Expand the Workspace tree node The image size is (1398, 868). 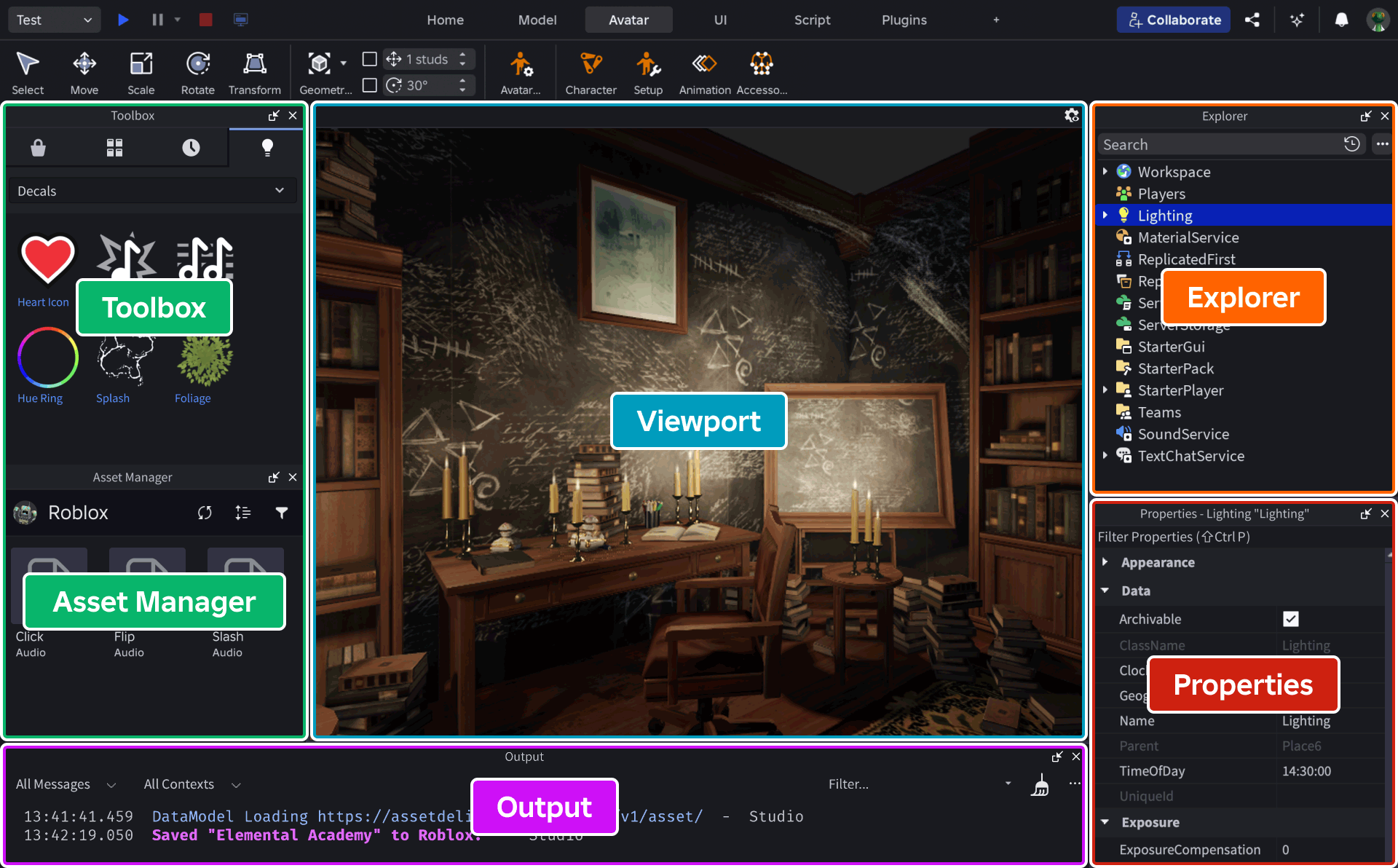point(1105,172)
